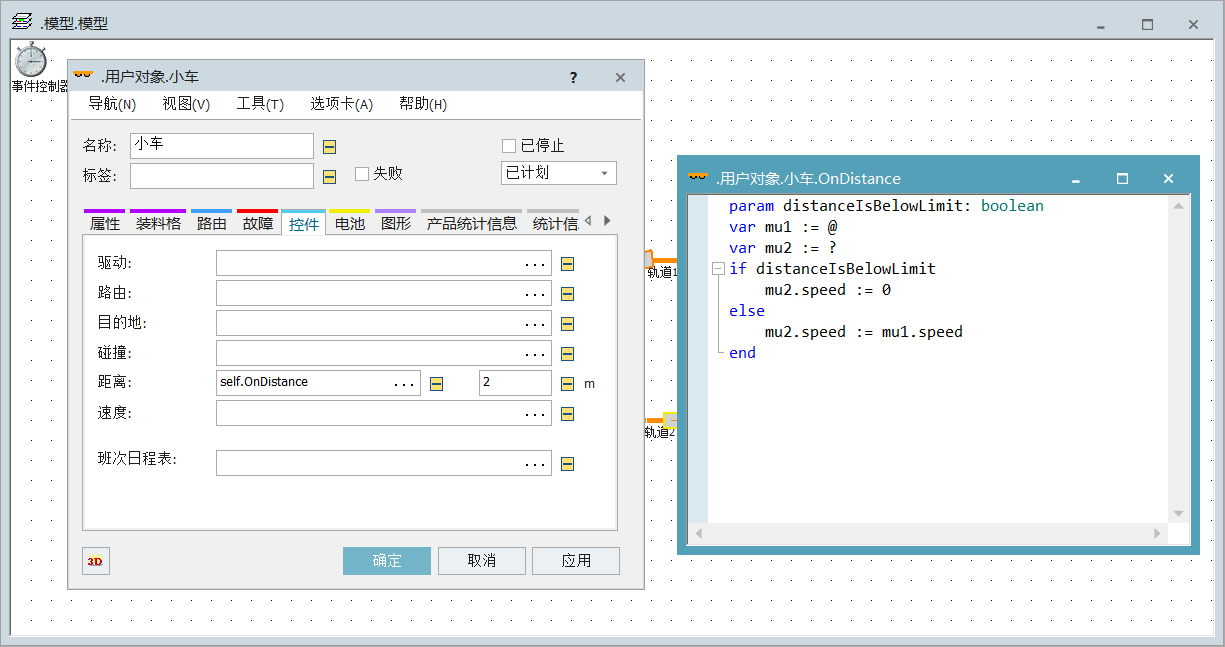Minimize the OnDistance method window
The height and width of the screenshot is (647, 1225).
[1076, 179]
